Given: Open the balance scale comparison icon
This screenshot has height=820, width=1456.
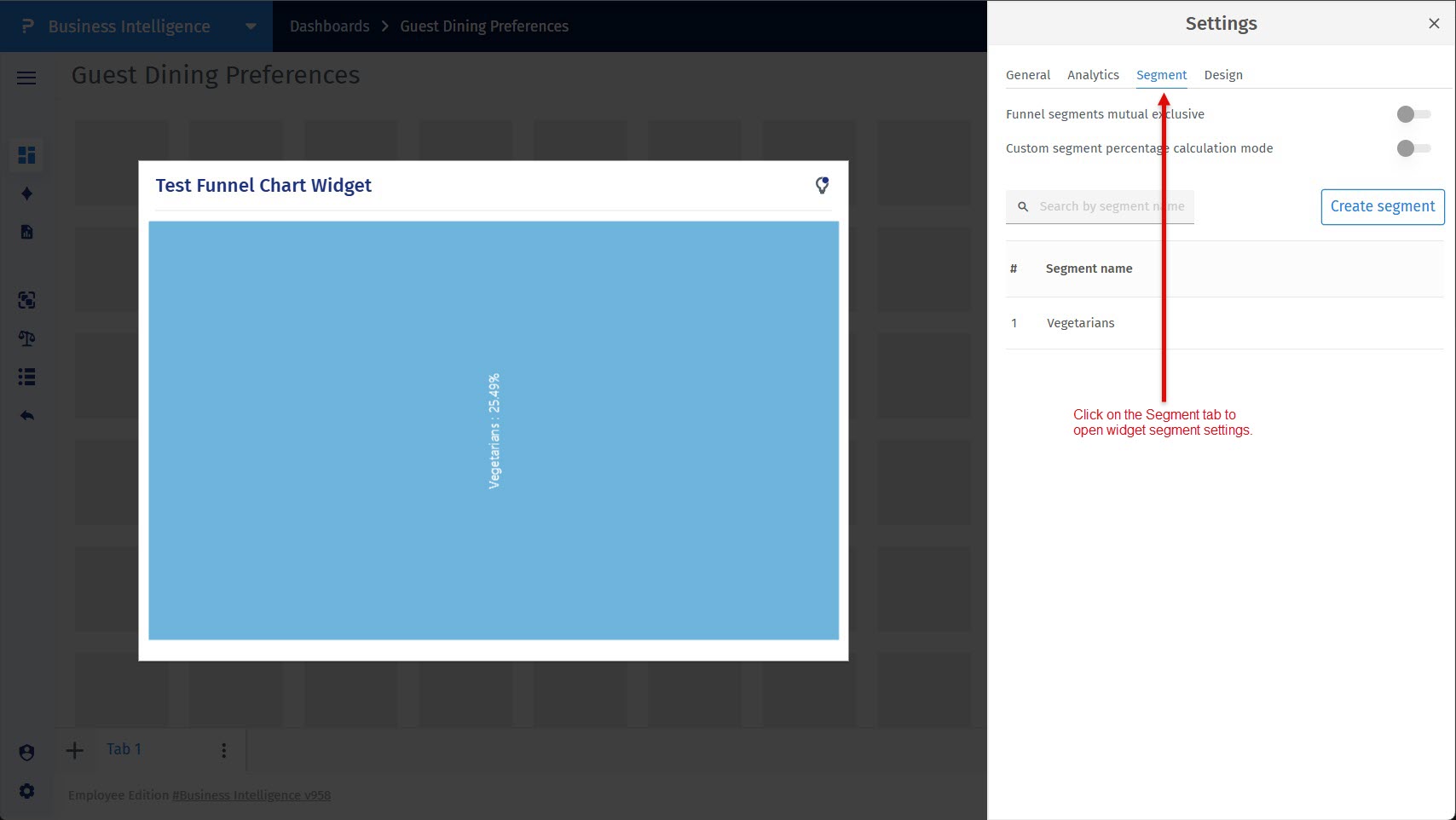Looking at the screenshot, I should click(x=26, y=338).
